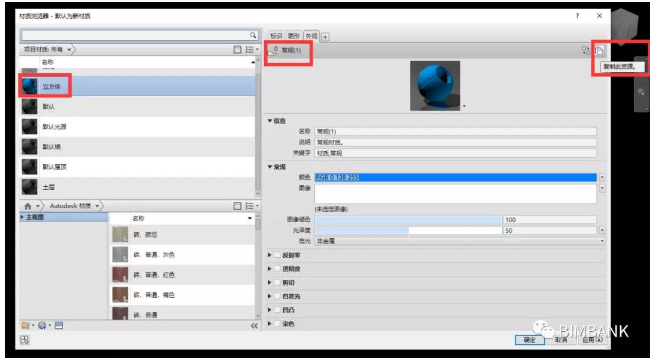This screenshot has width=658, height=362.
Task: Click the 取消 button
Action: tap(561, 339)
